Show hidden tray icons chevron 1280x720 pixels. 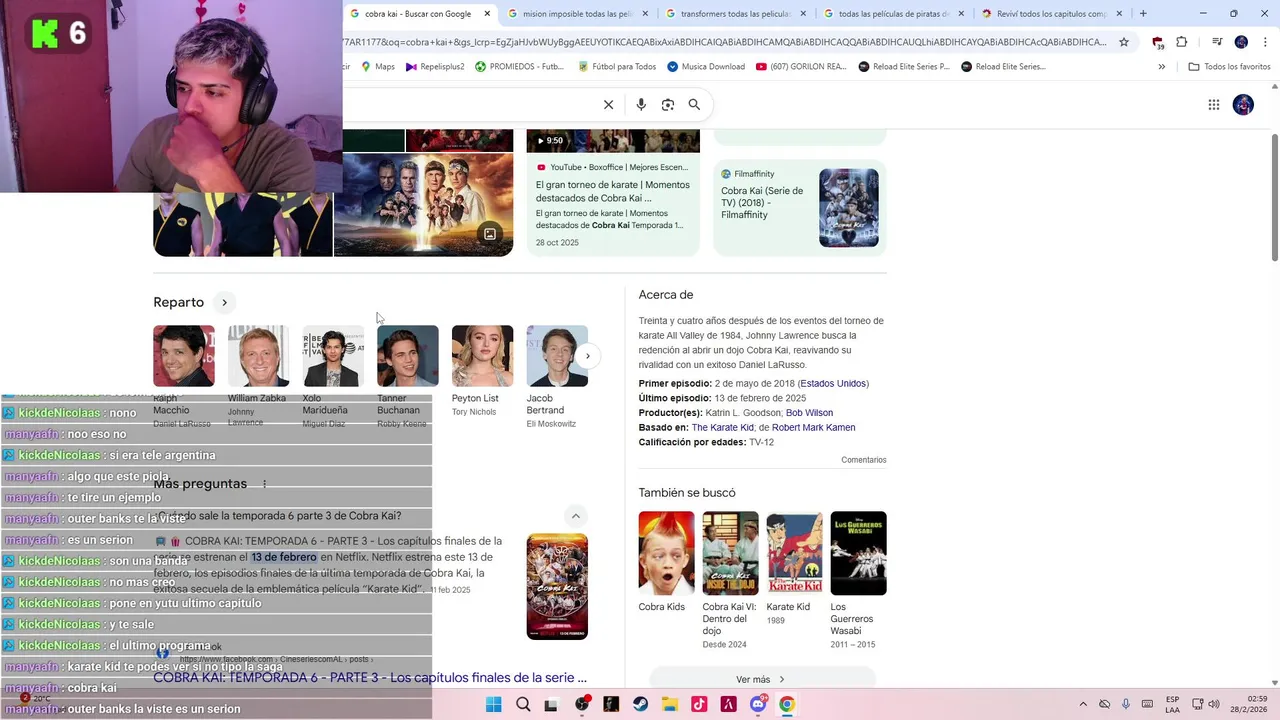[x=1083, y=704]
